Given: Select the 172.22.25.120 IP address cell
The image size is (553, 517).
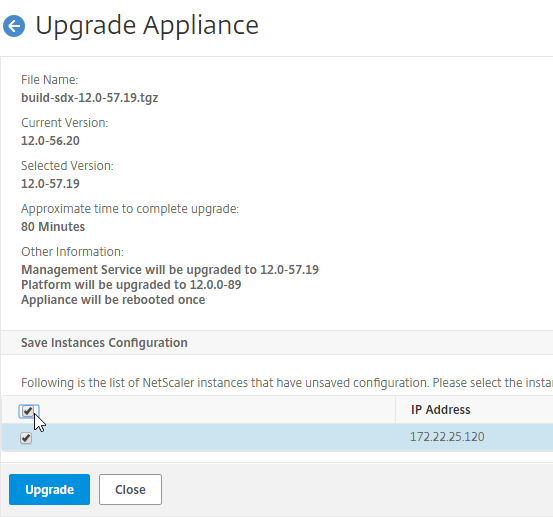Looking at the screenshot, I should (447, 437).
